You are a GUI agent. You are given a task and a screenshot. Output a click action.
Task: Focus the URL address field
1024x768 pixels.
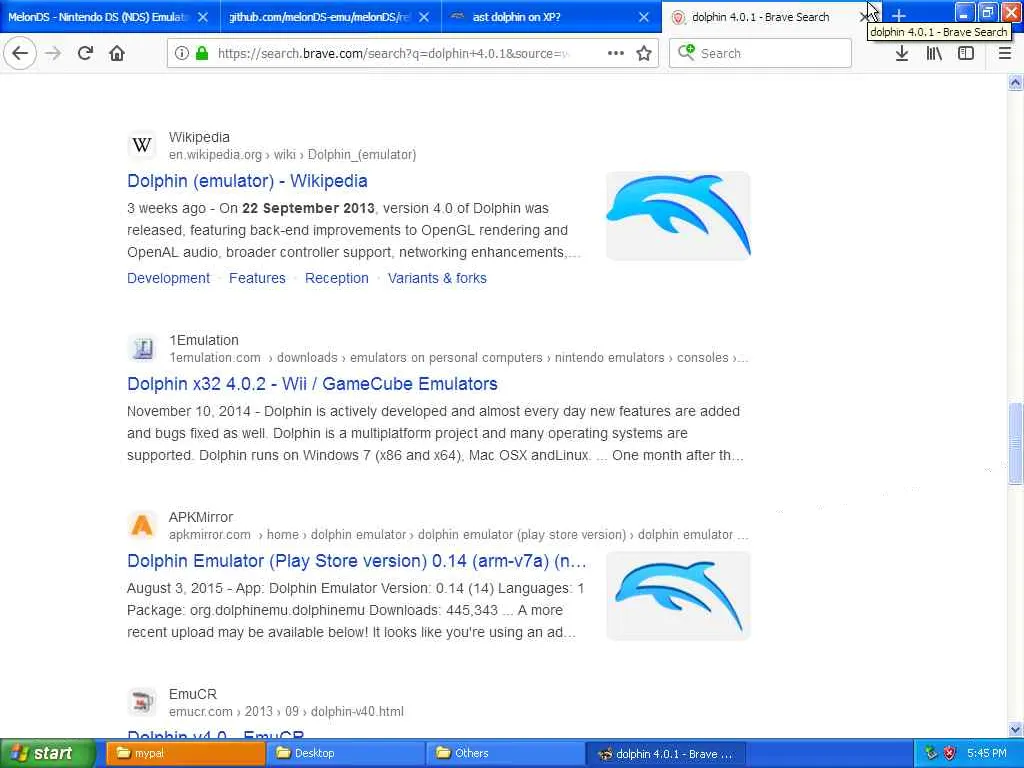point(393,53)
